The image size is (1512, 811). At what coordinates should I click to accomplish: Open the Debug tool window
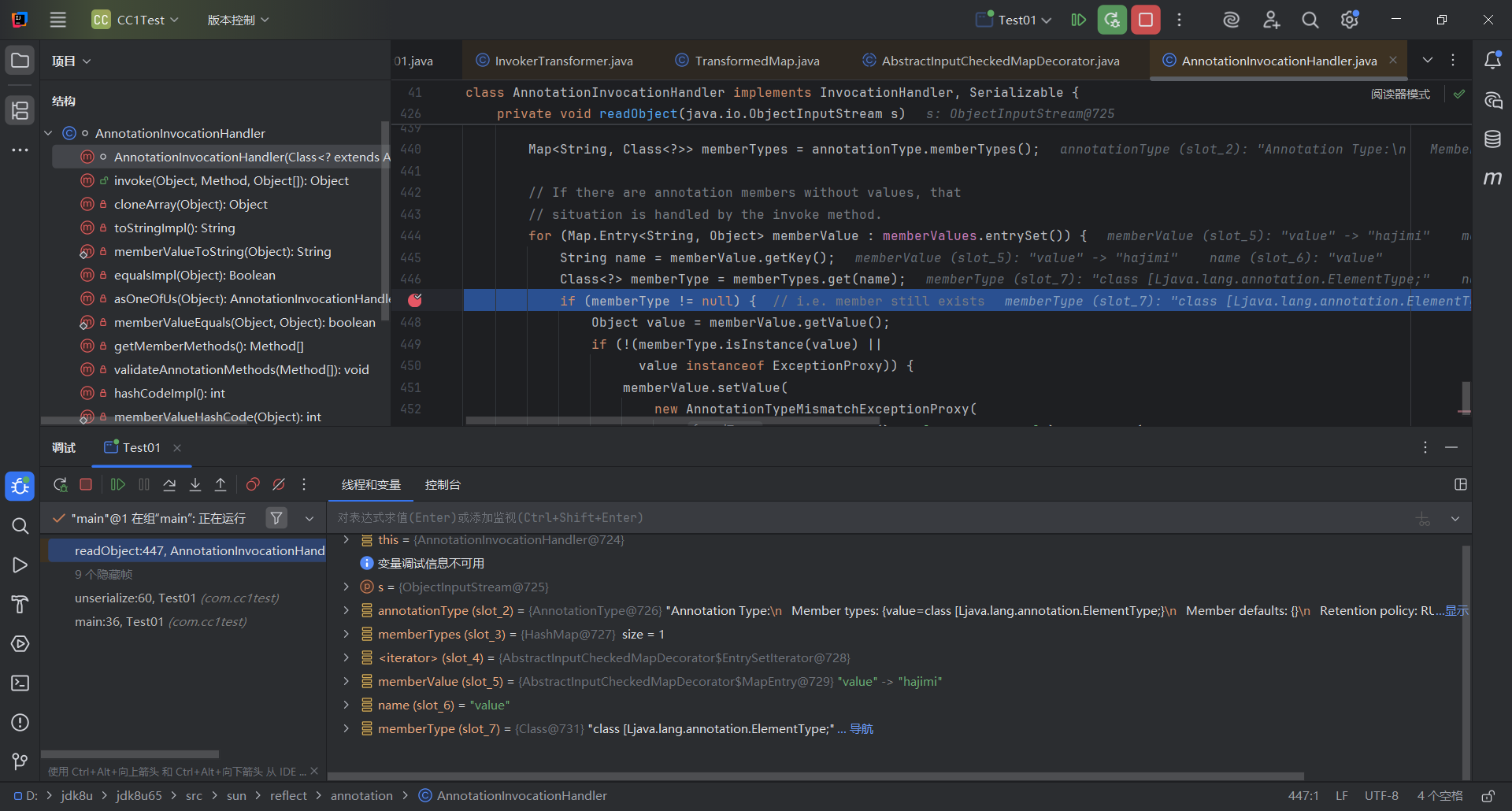coord(20,487)
